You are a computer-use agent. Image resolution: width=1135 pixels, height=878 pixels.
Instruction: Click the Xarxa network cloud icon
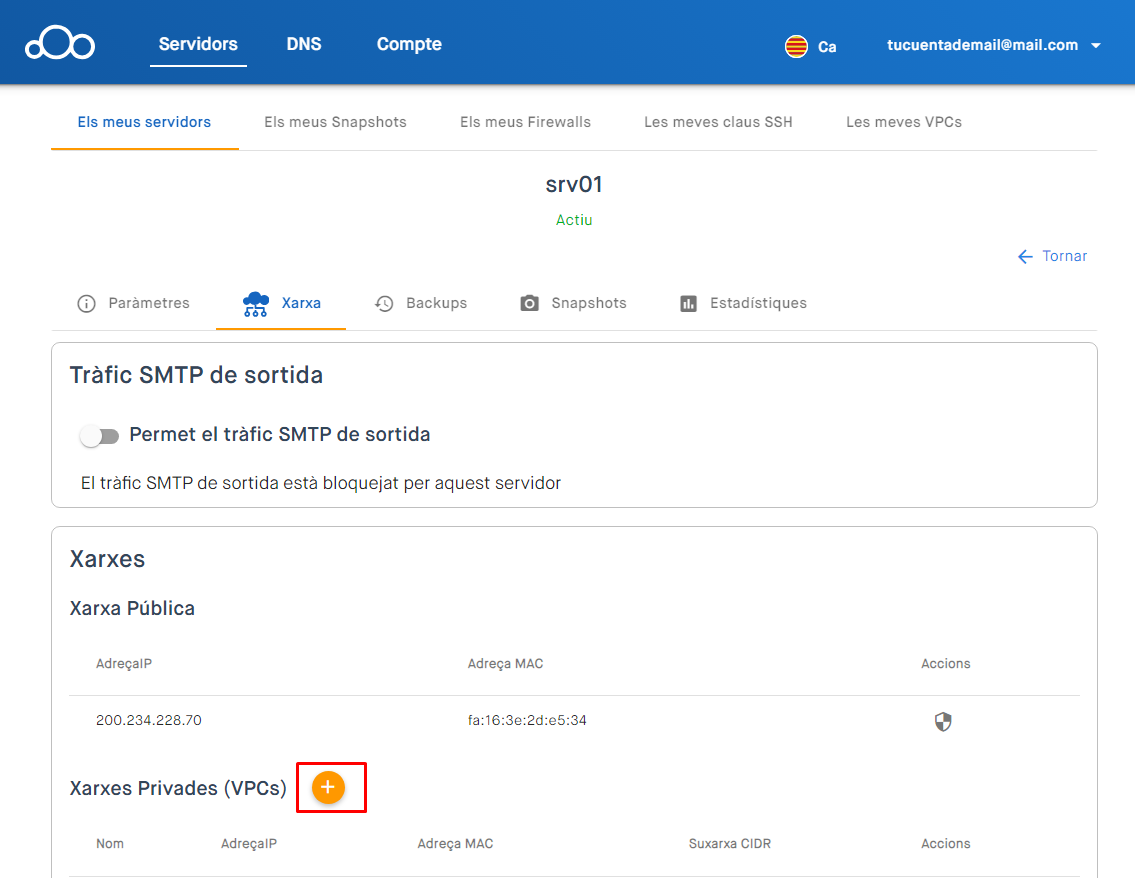[256, 304]
